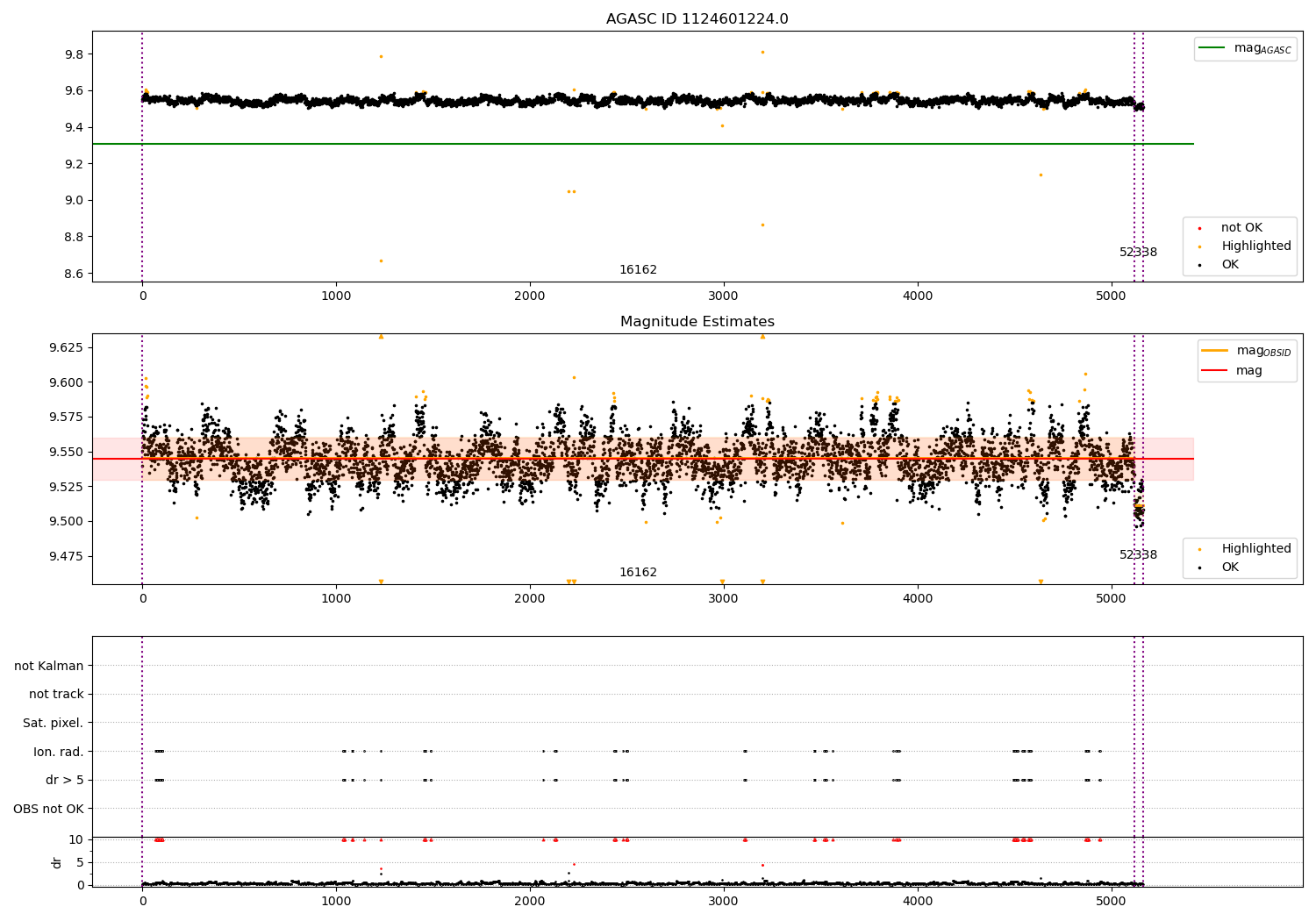Screen dimensions: 1316x921
Task: Click the 'OBS not OK' row label
Action: point(48,809)
